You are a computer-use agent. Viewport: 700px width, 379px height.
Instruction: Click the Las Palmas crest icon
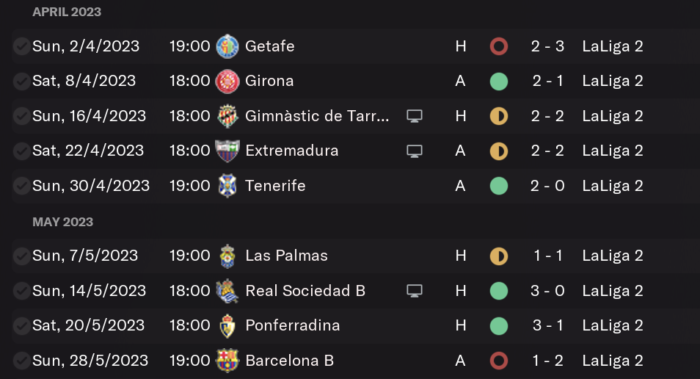click(x=227, y=256)
